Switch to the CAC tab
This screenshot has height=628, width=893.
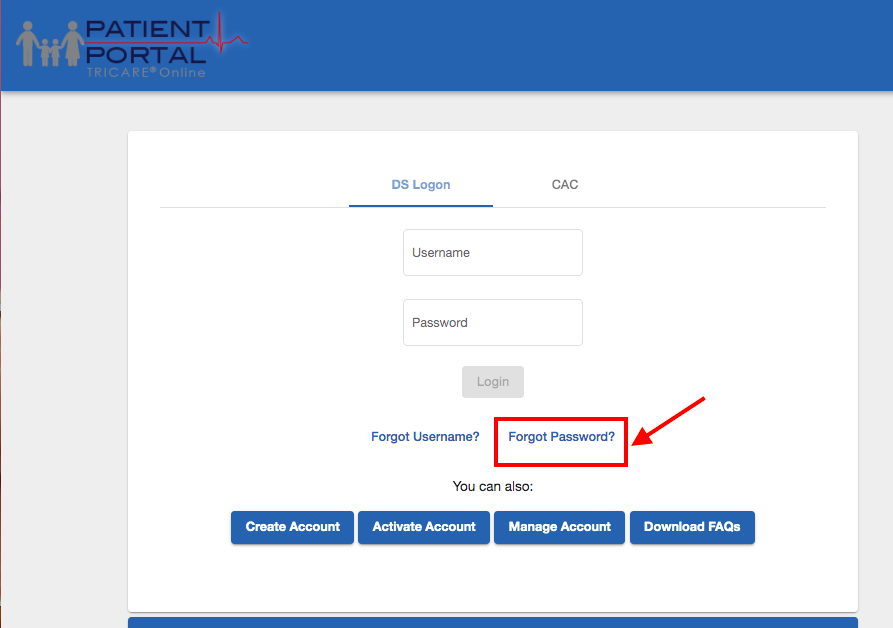pos(564,184)
